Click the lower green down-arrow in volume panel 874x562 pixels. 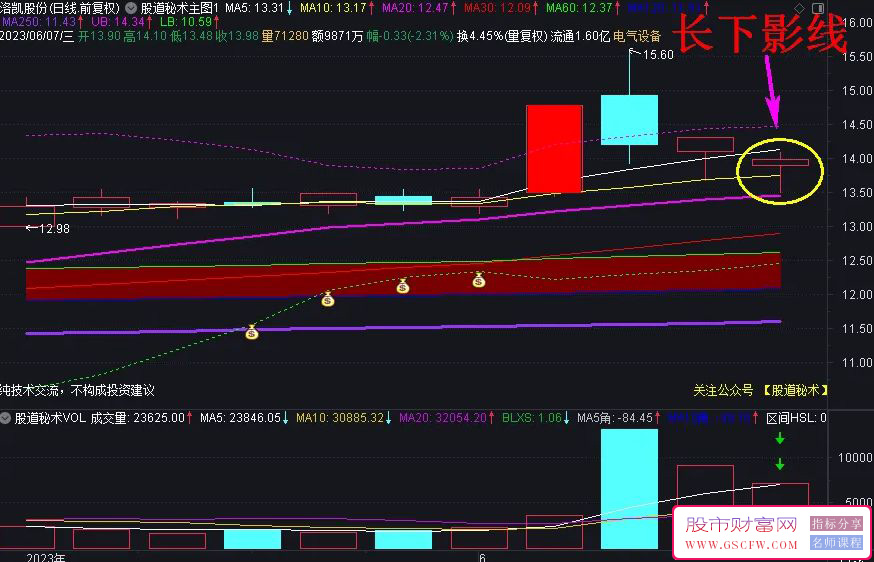pyautogui.click(x=780, y=464)
